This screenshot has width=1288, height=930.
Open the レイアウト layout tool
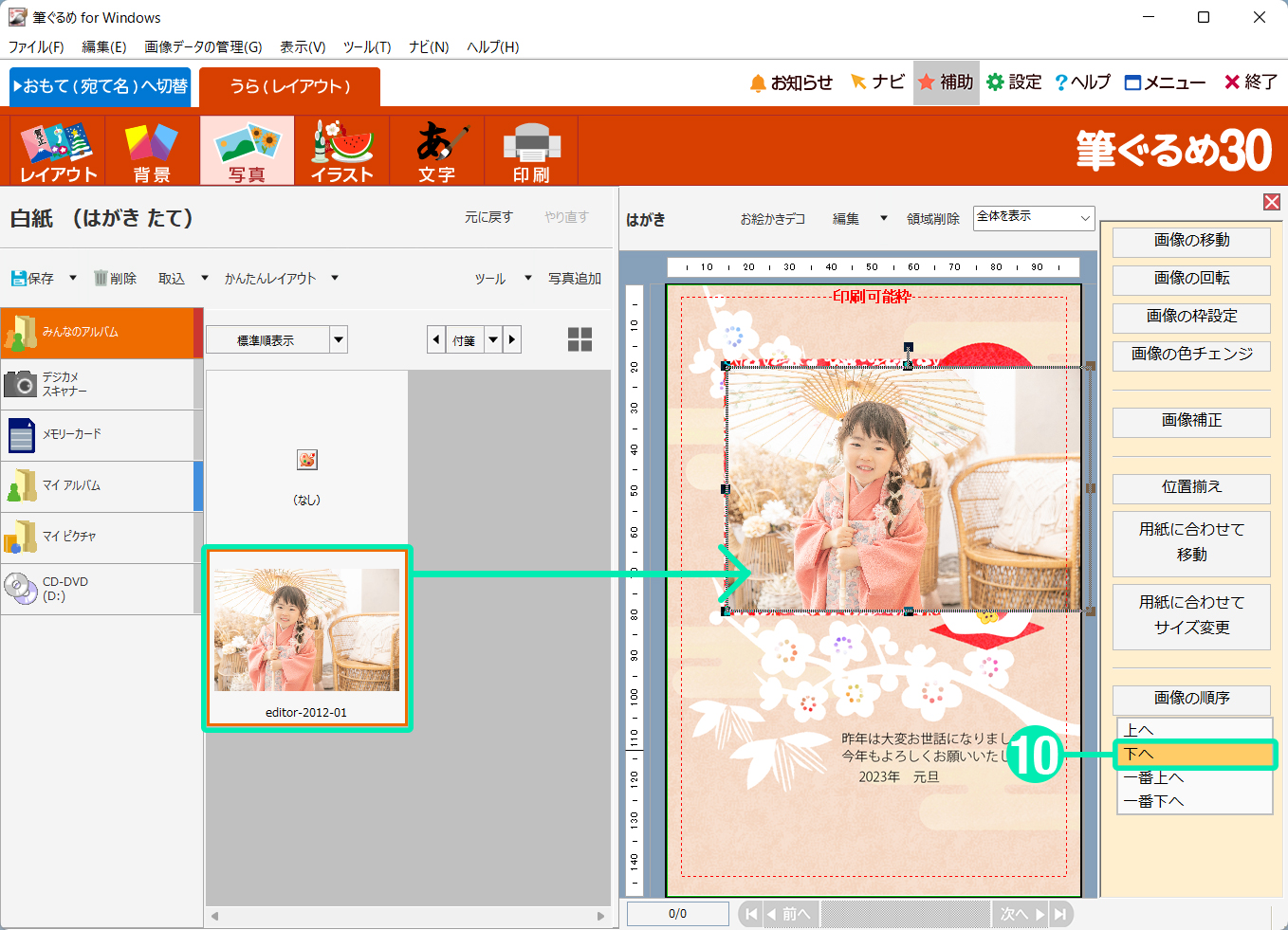(58, 152)
